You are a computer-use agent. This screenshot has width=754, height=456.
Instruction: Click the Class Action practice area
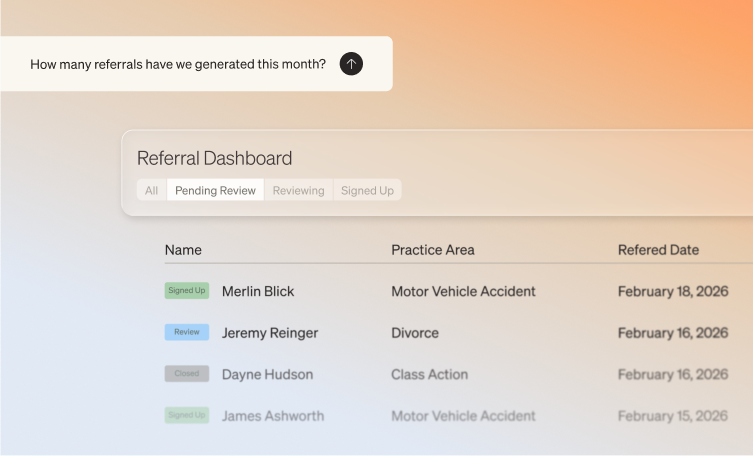coord(429,374)
